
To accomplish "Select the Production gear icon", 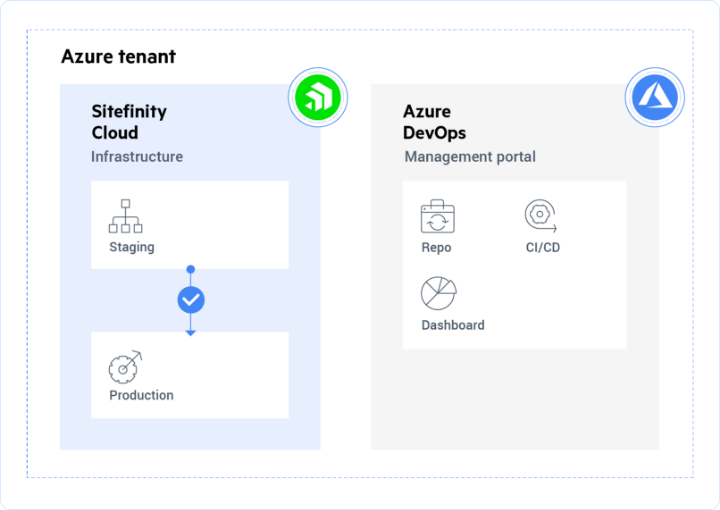I will click(x=125, y=366).
